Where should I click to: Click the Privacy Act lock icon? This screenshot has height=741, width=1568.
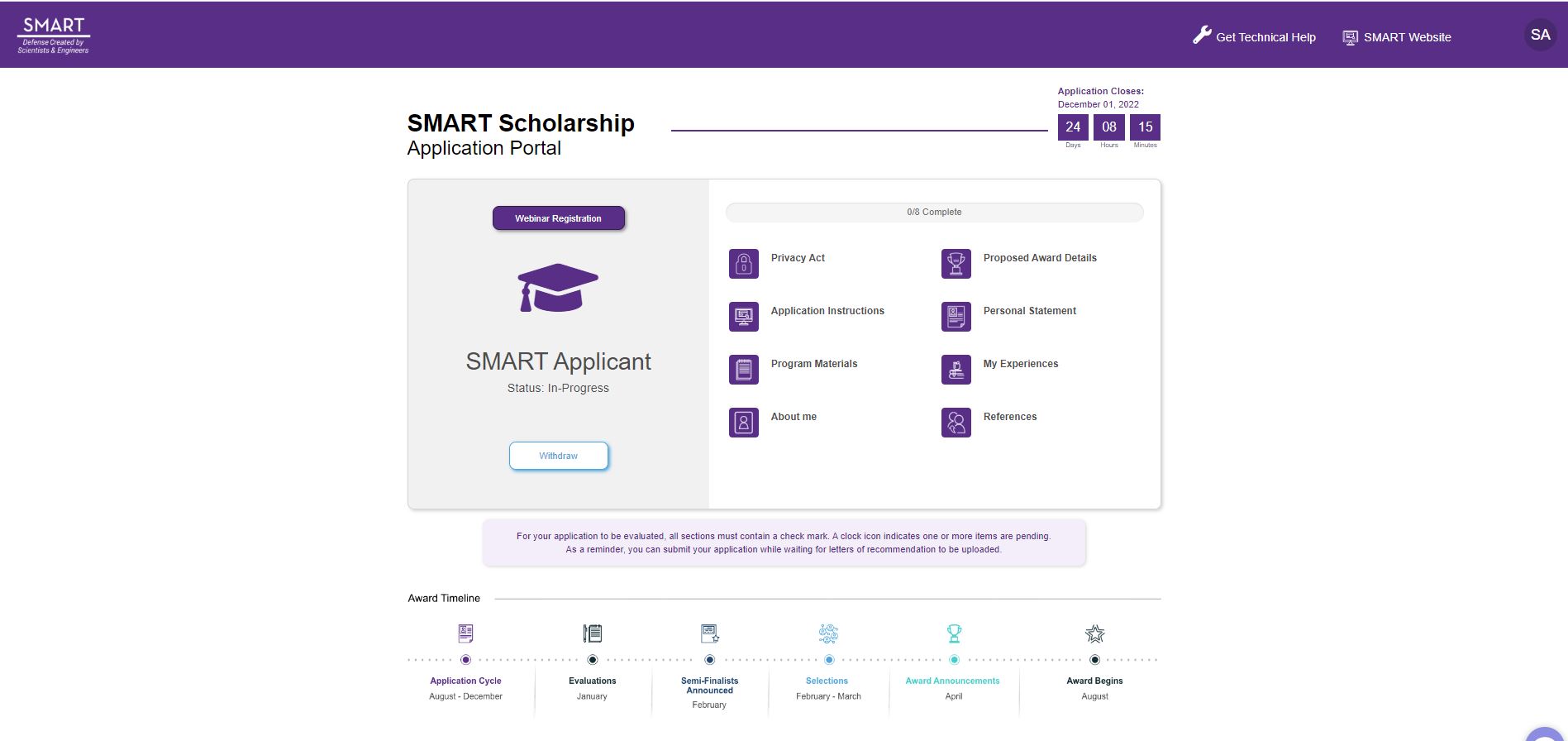(x=743, y=264)
